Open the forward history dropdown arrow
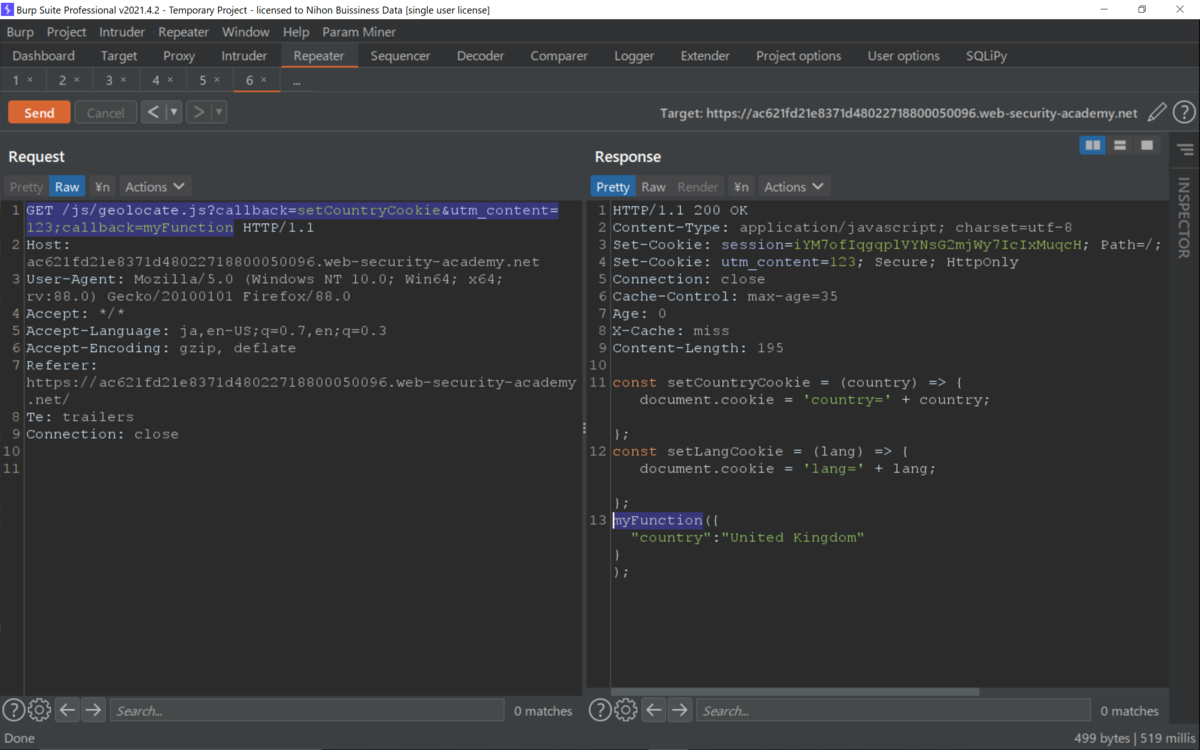The image size is (1200, 750). (x=219, y=112)
